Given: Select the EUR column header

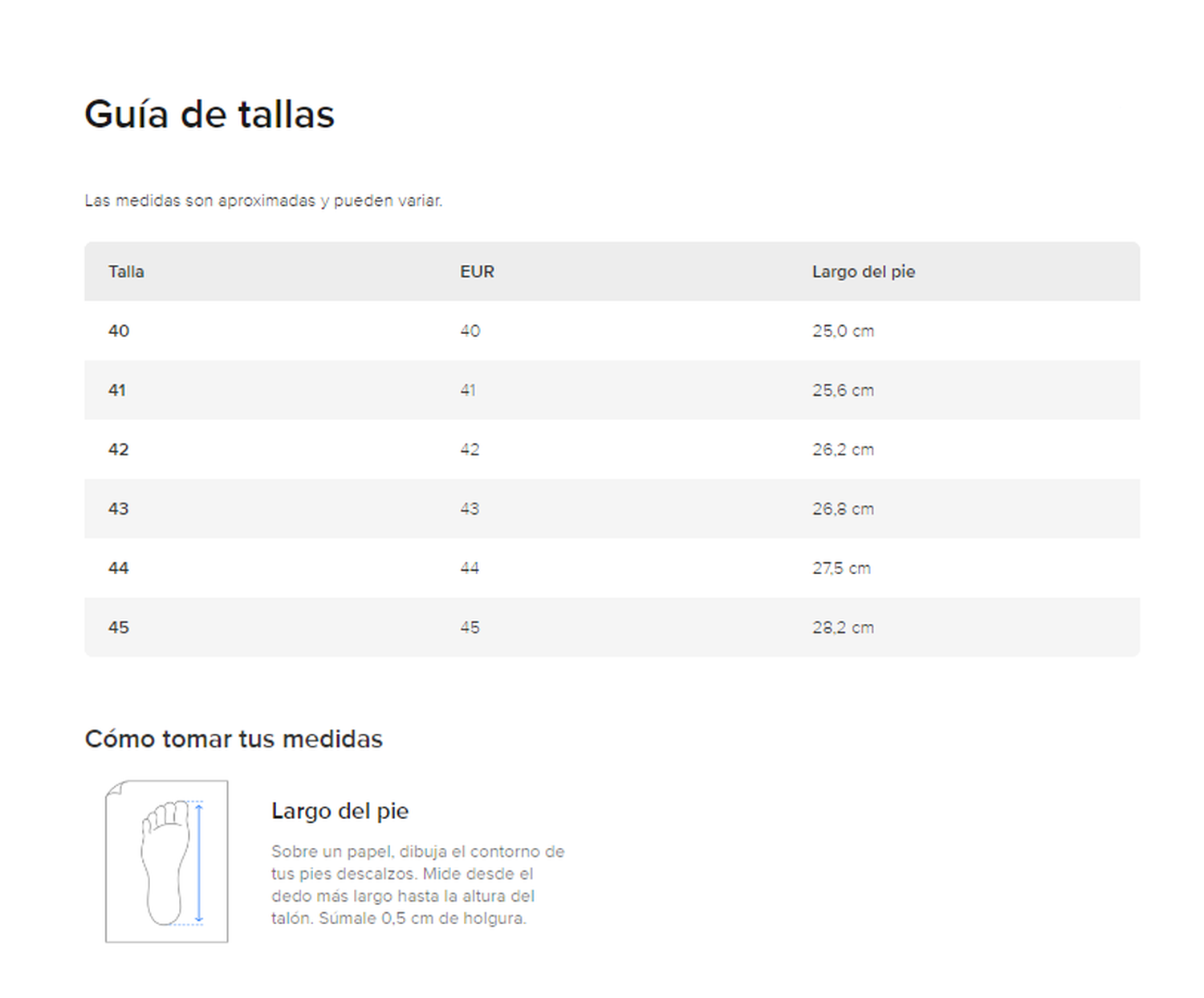Looking at the screenshot, I should [x=477, y=271].
